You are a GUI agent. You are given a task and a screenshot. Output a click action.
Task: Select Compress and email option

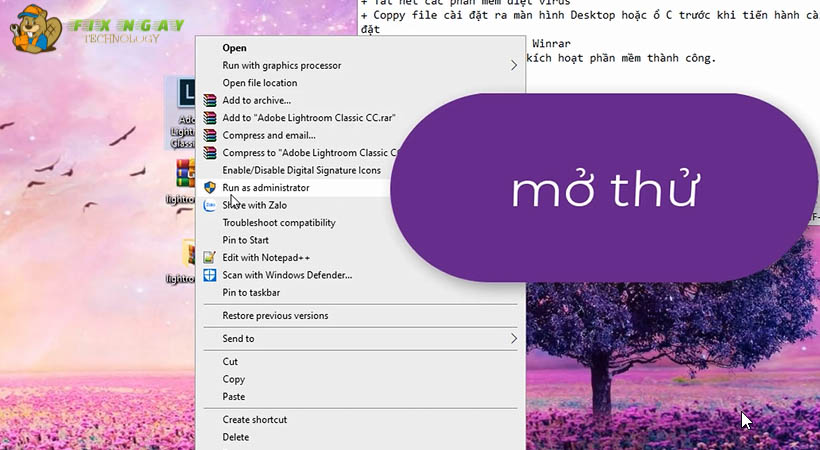click(x=268, y=135)
